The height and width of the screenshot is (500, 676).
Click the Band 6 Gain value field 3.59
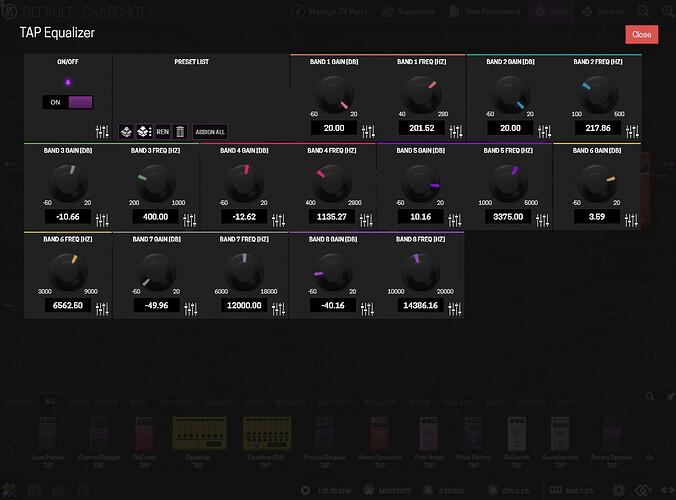[x=597, y=217]
